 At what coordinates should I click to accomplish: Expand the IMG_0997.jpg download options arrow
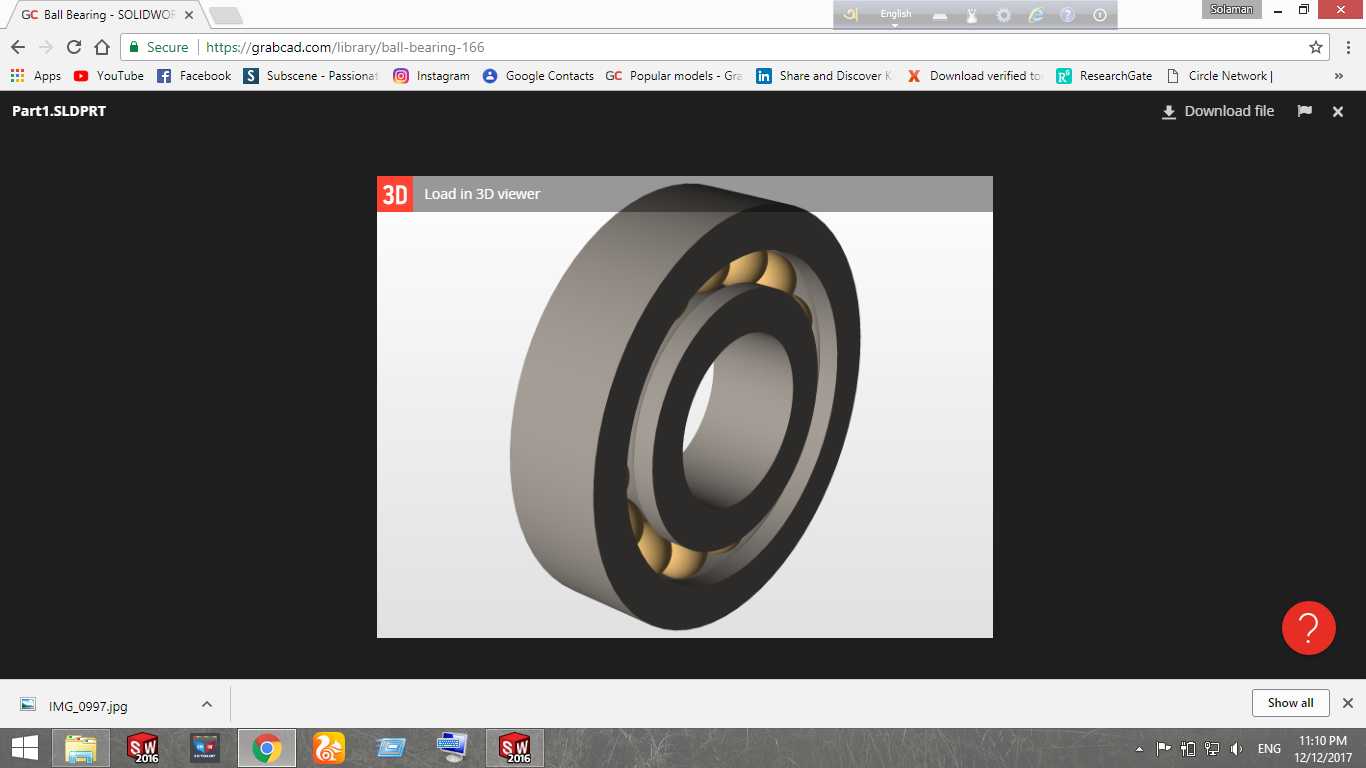(207, 704)
